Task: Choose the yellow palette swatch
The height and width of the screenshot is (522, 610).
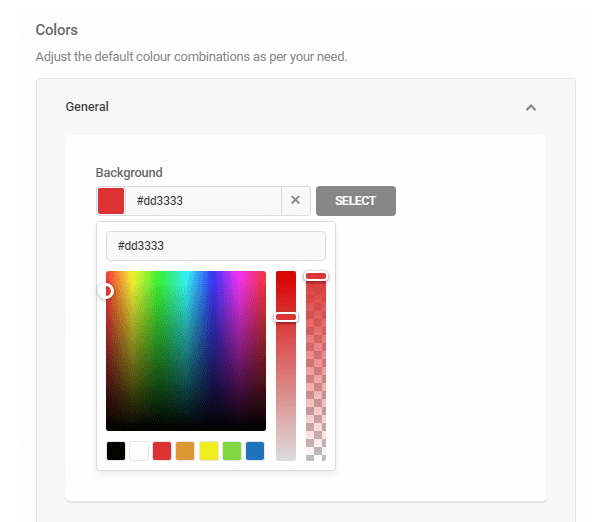Action: pyautogui.click(x=209, y=451)
